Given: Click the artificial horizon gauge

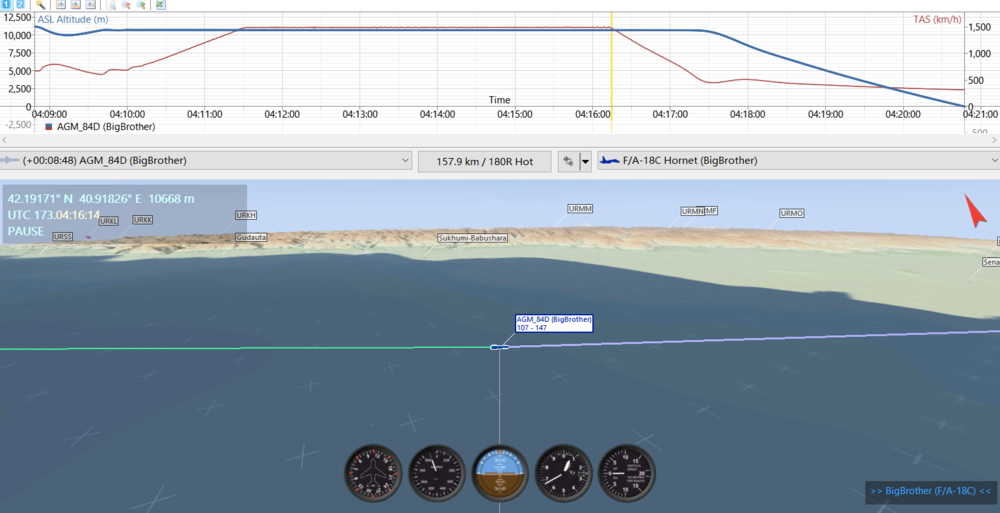Looking at the screenshot, I should tap(501, 473).
